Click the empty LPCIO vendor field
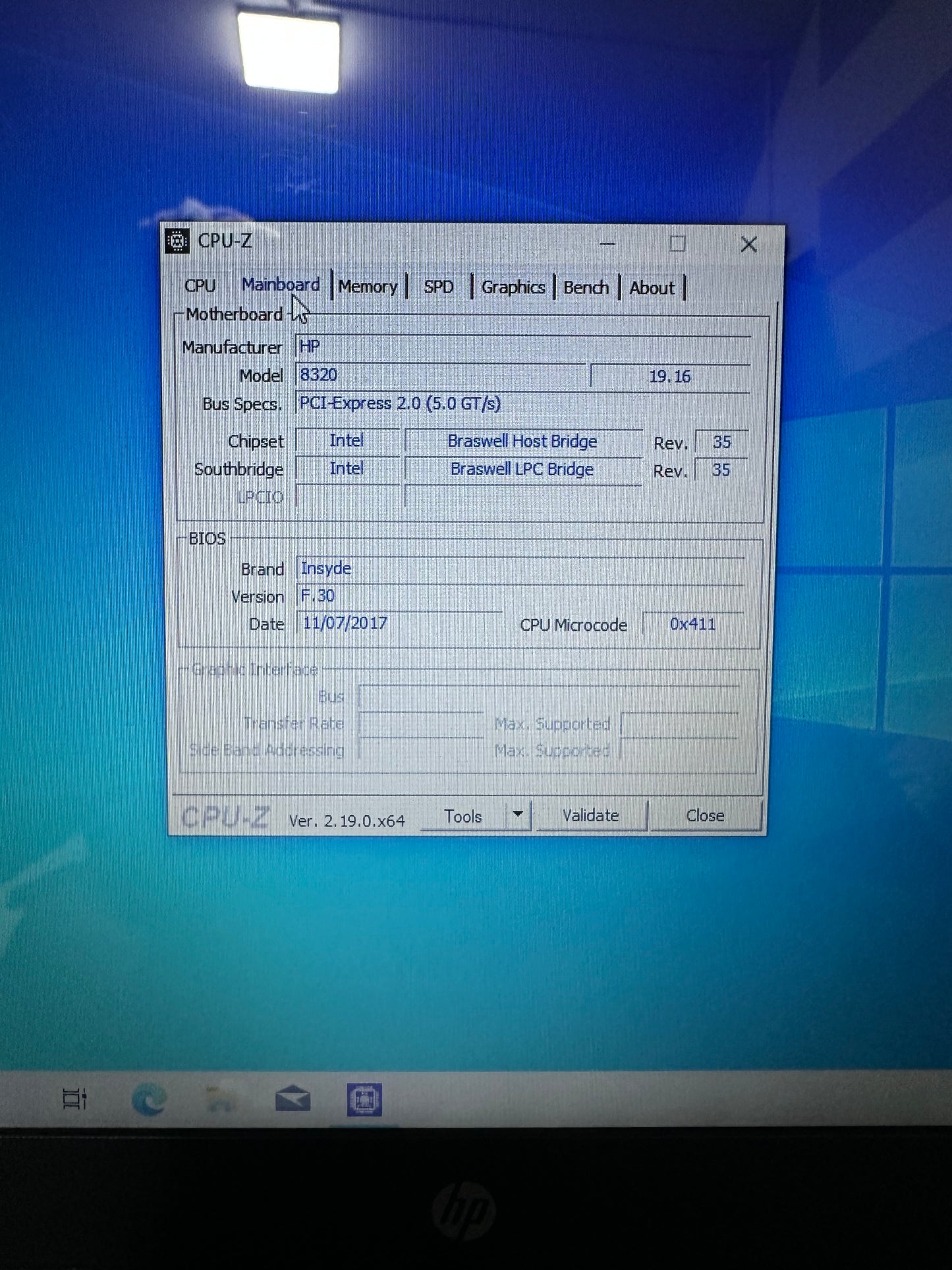952x1270 pixels. (x=348, y=496)
